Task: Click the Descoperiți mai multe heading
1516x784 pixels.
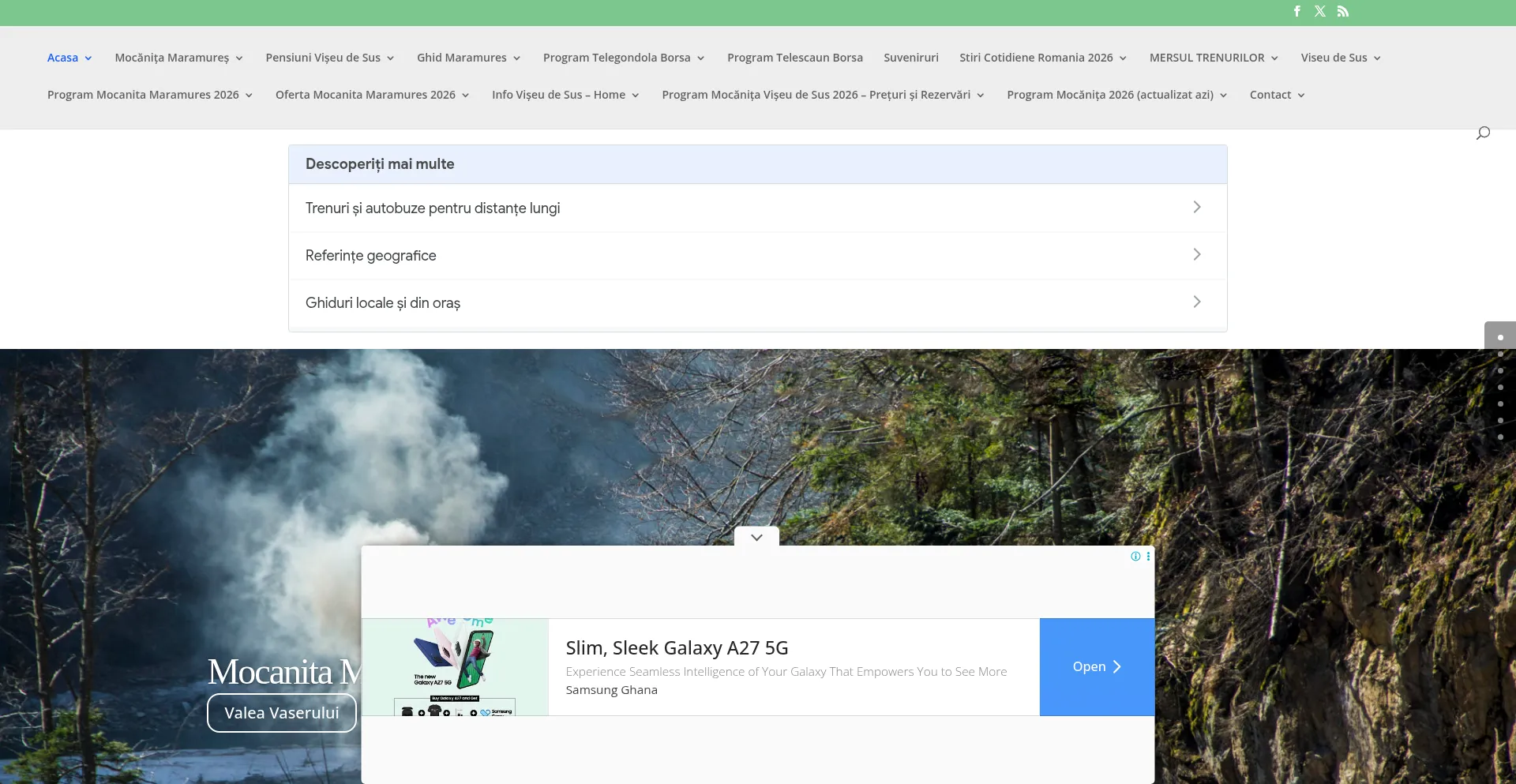Action: tap(380, 164)
